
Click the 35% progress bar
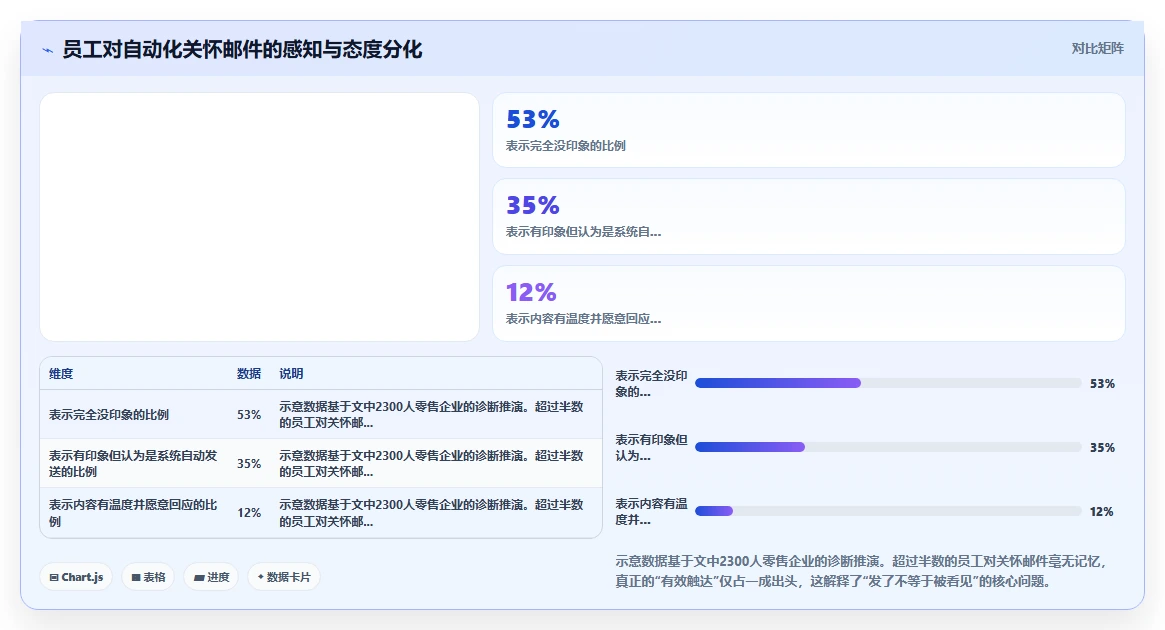(888, 447)
